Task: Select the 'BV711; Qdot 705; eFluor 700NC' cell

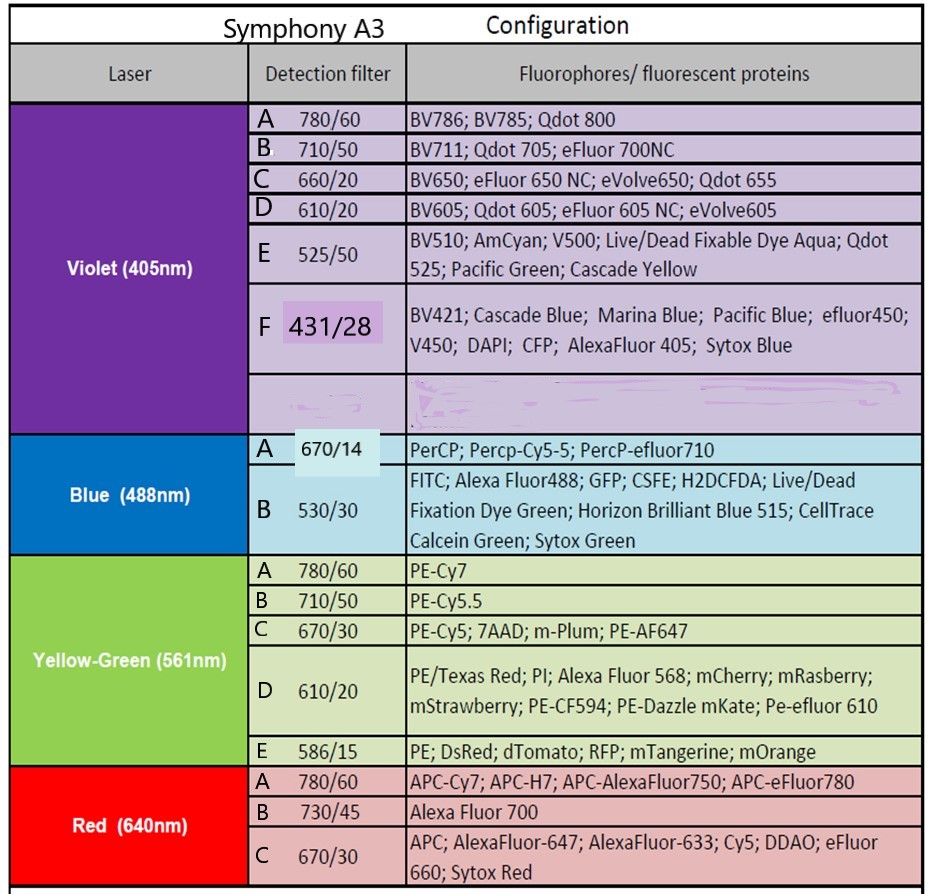Action: click(664, 149)
